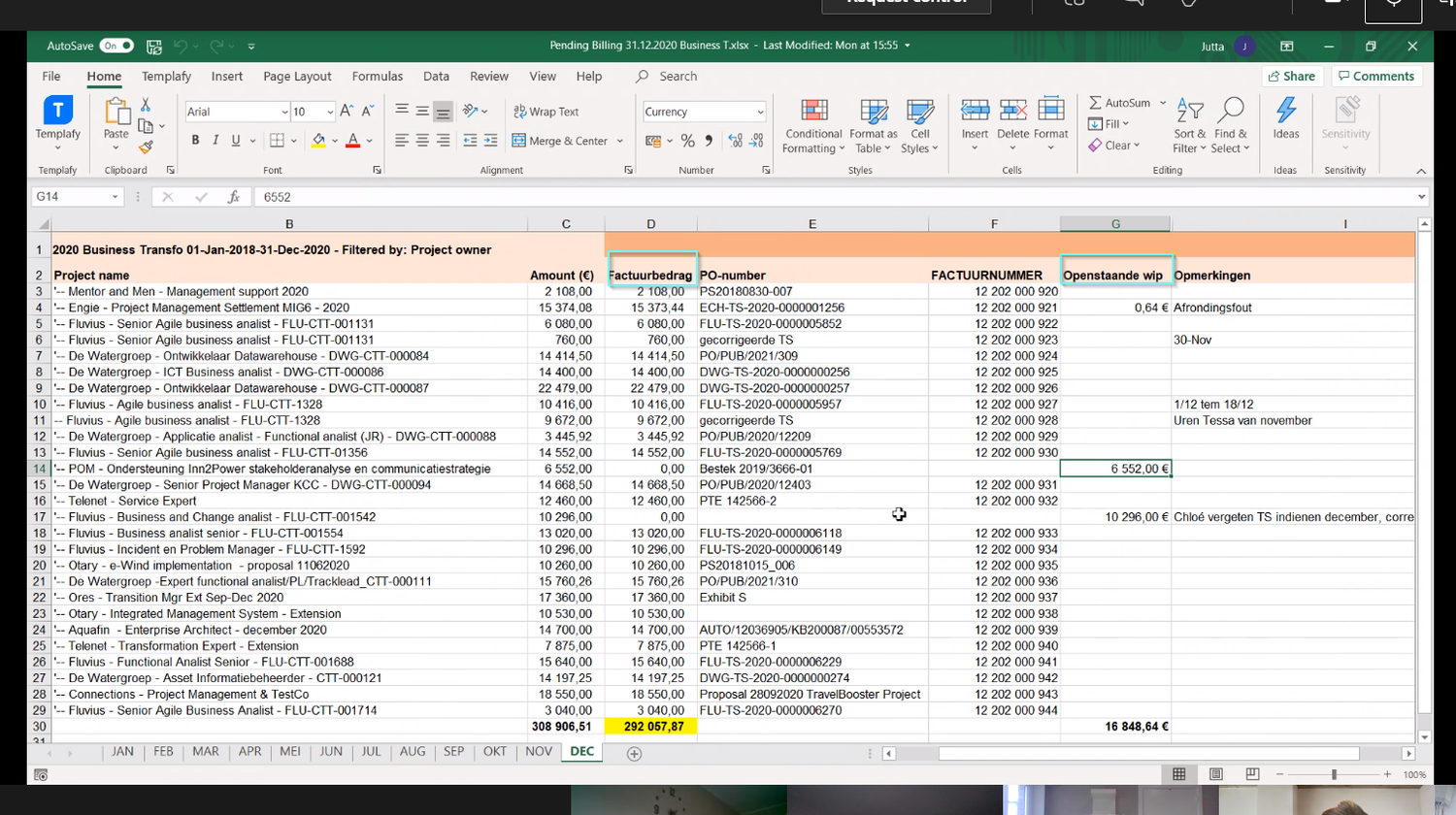The width and height of the screenshot is (1456, 815).
Task: Select cell with total 292 057,87
Action: click(x=651, y=727)
